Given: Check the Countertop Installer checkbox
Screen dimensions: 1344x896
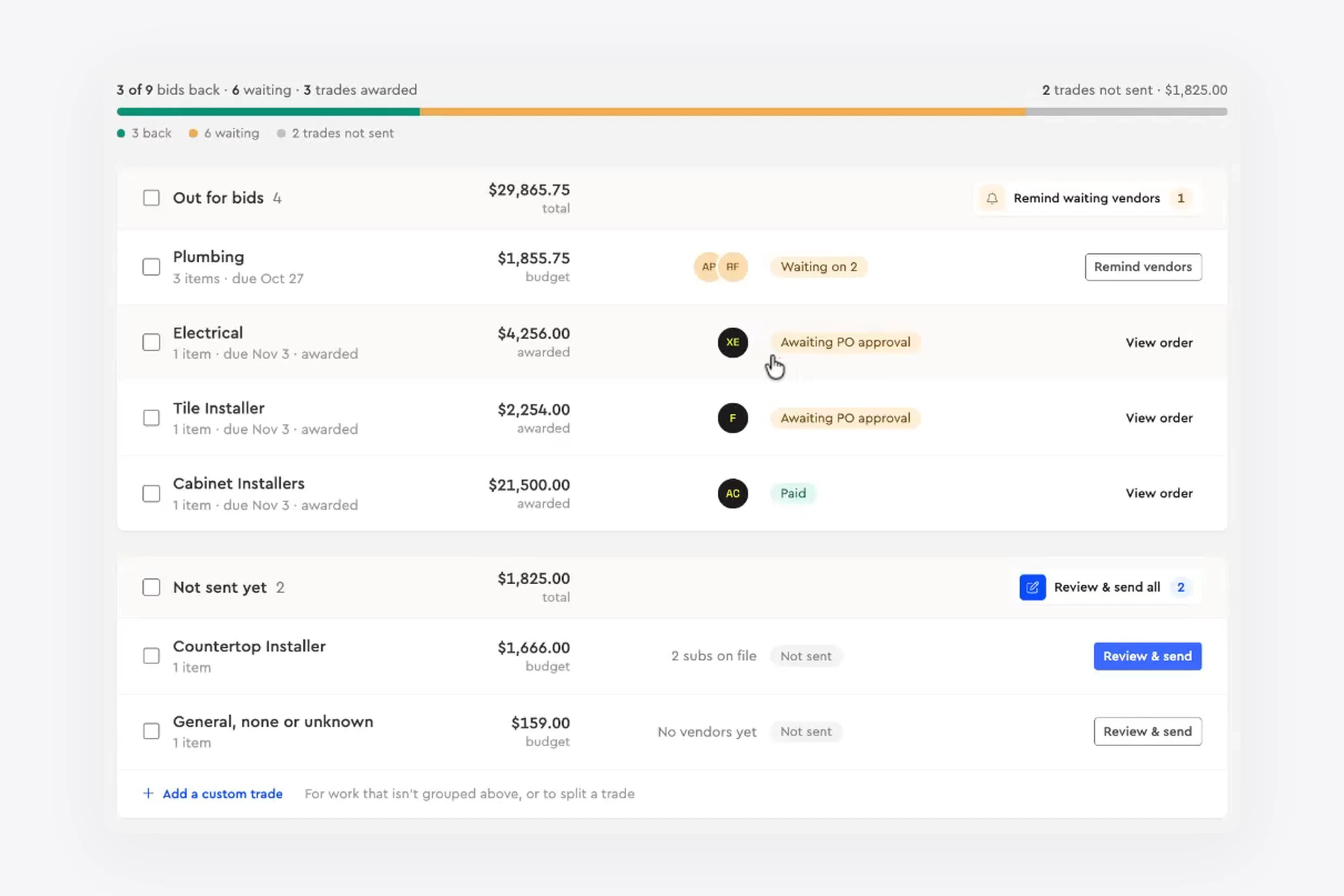Looking at the screenshot, I should 151,656.
